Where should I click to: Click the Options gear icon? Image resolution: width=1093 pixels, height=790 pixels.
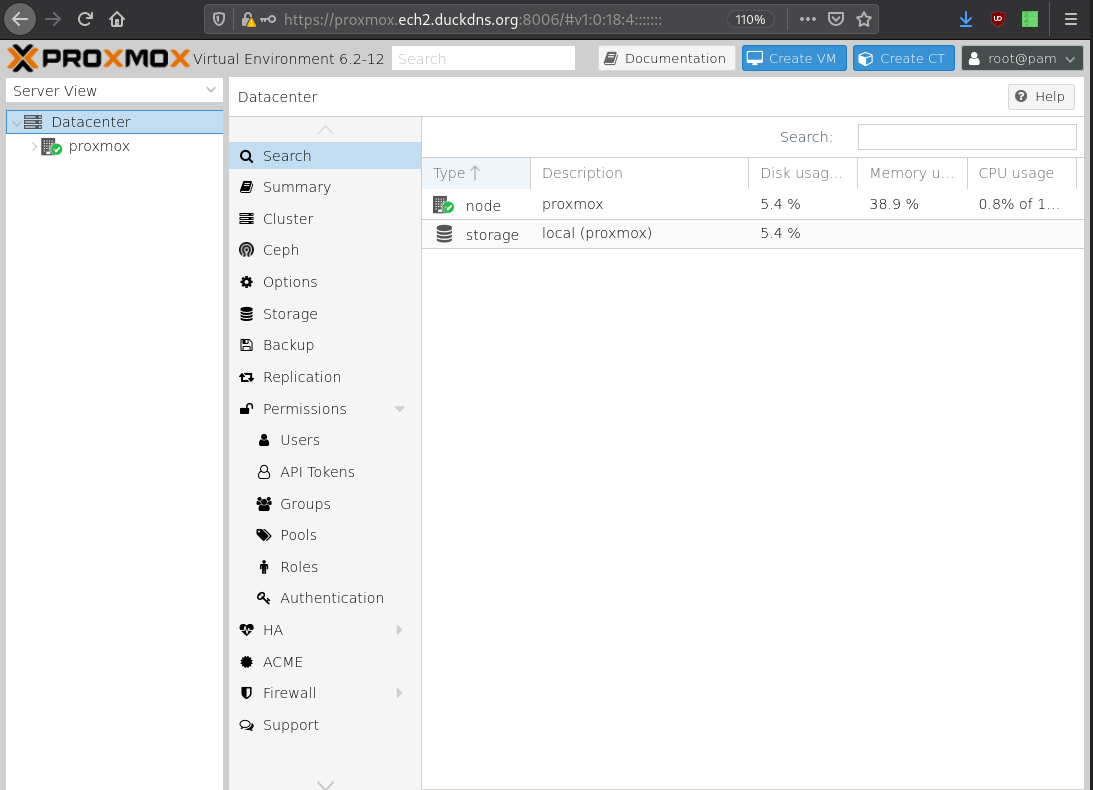pos(246,282)
